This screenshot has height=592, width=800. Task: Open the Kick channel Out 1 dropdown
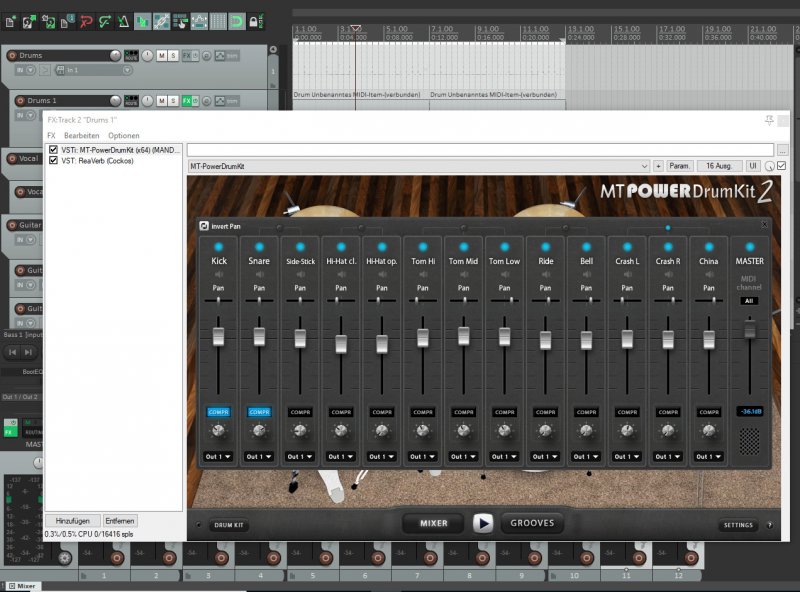[x=218, y=457]
